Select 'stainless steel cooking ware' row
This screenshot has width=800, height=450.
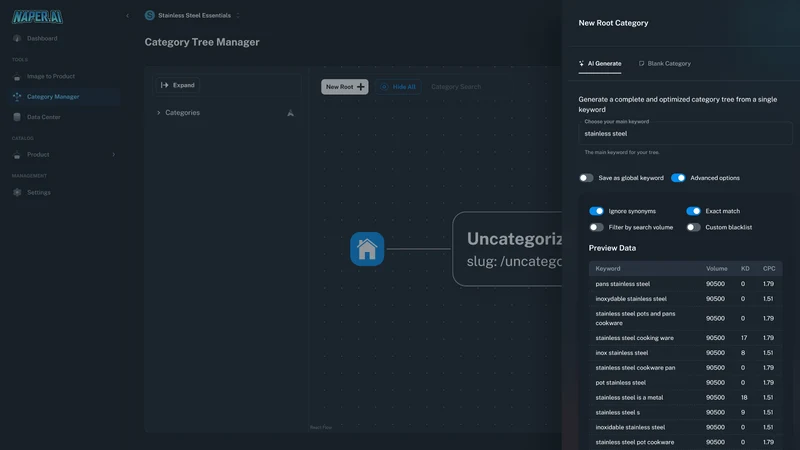pos(685,338)
